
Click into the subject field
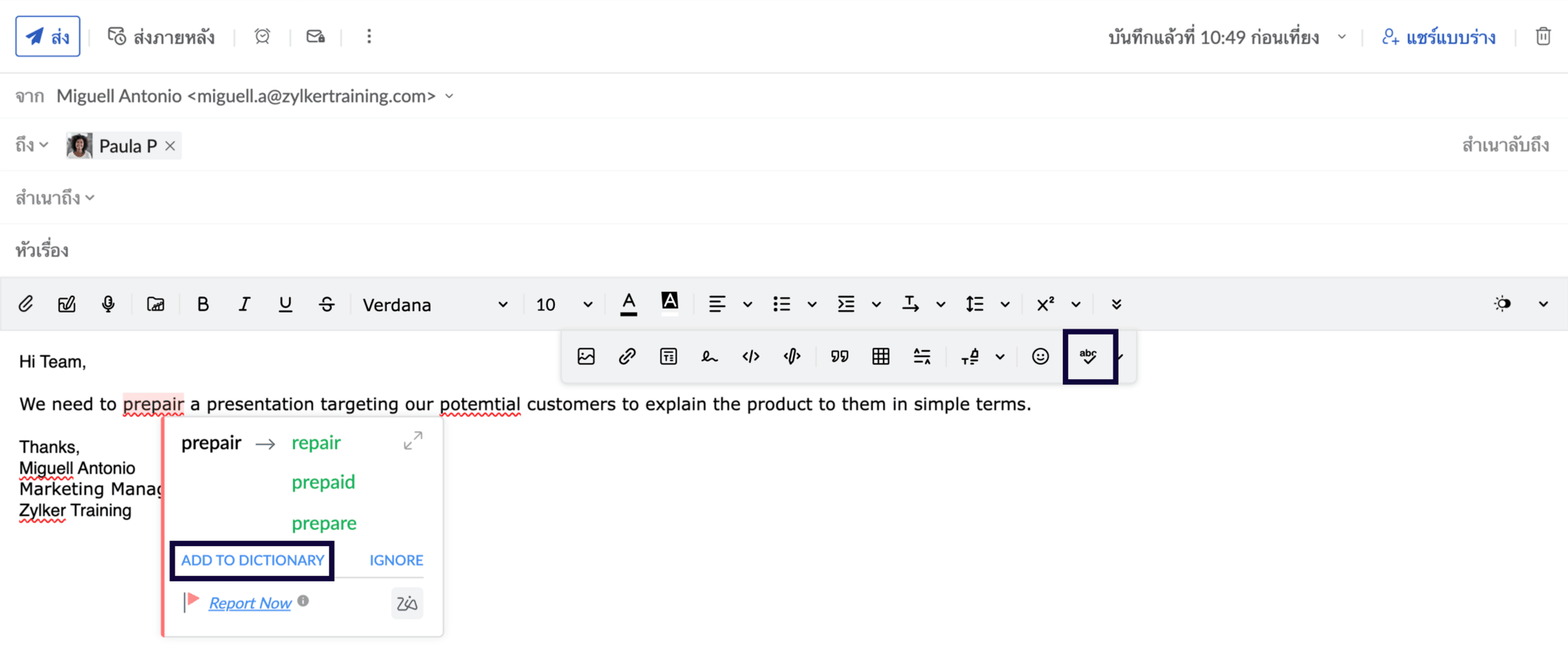click(784, 250)
